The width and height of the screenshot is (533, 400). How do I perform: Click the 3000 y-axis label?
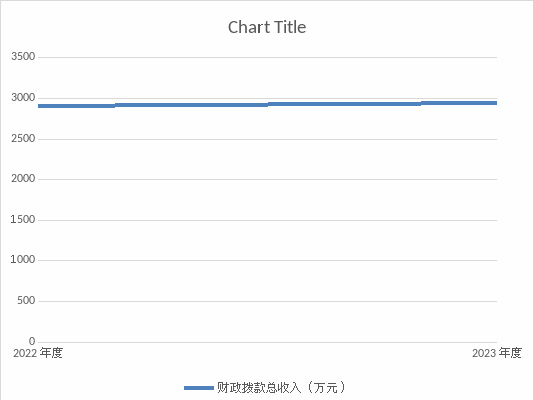23,98
